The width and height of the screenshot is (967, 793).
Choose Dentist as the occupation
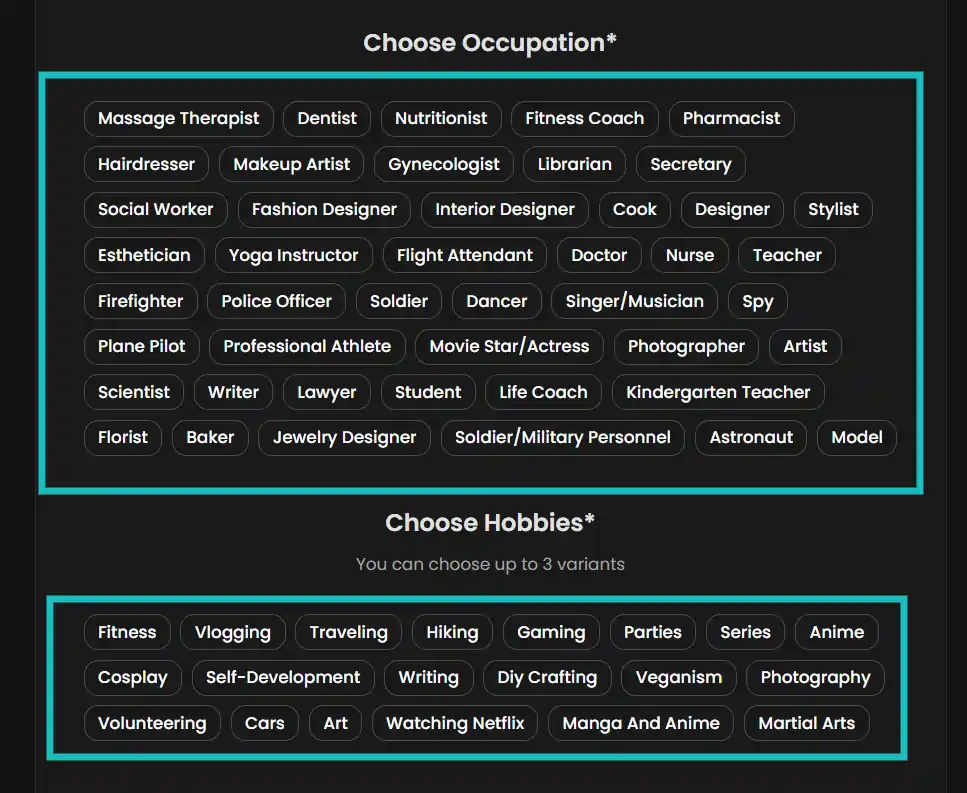coord(327,118)
